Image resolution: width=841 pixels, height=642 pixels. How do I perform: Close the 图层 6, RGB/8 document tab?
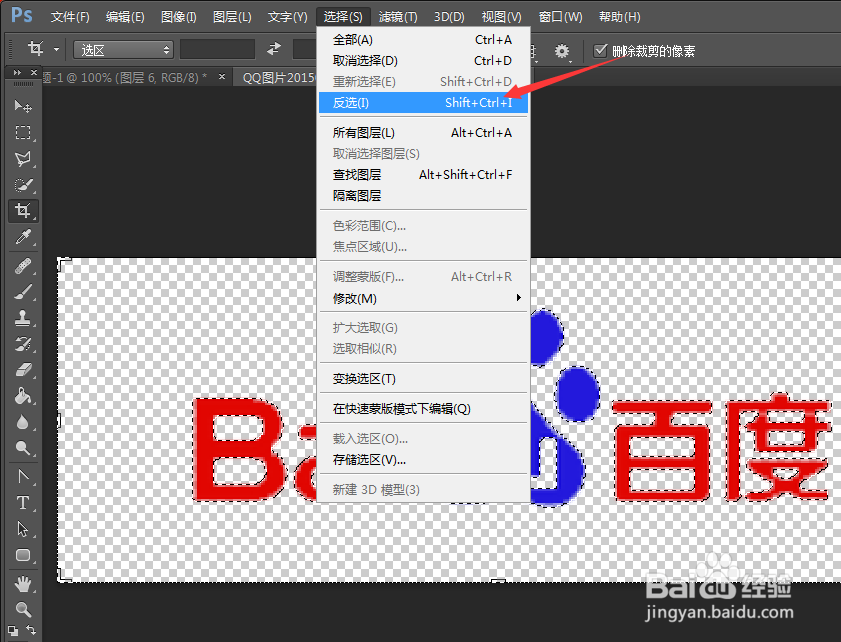pos(222,77)
